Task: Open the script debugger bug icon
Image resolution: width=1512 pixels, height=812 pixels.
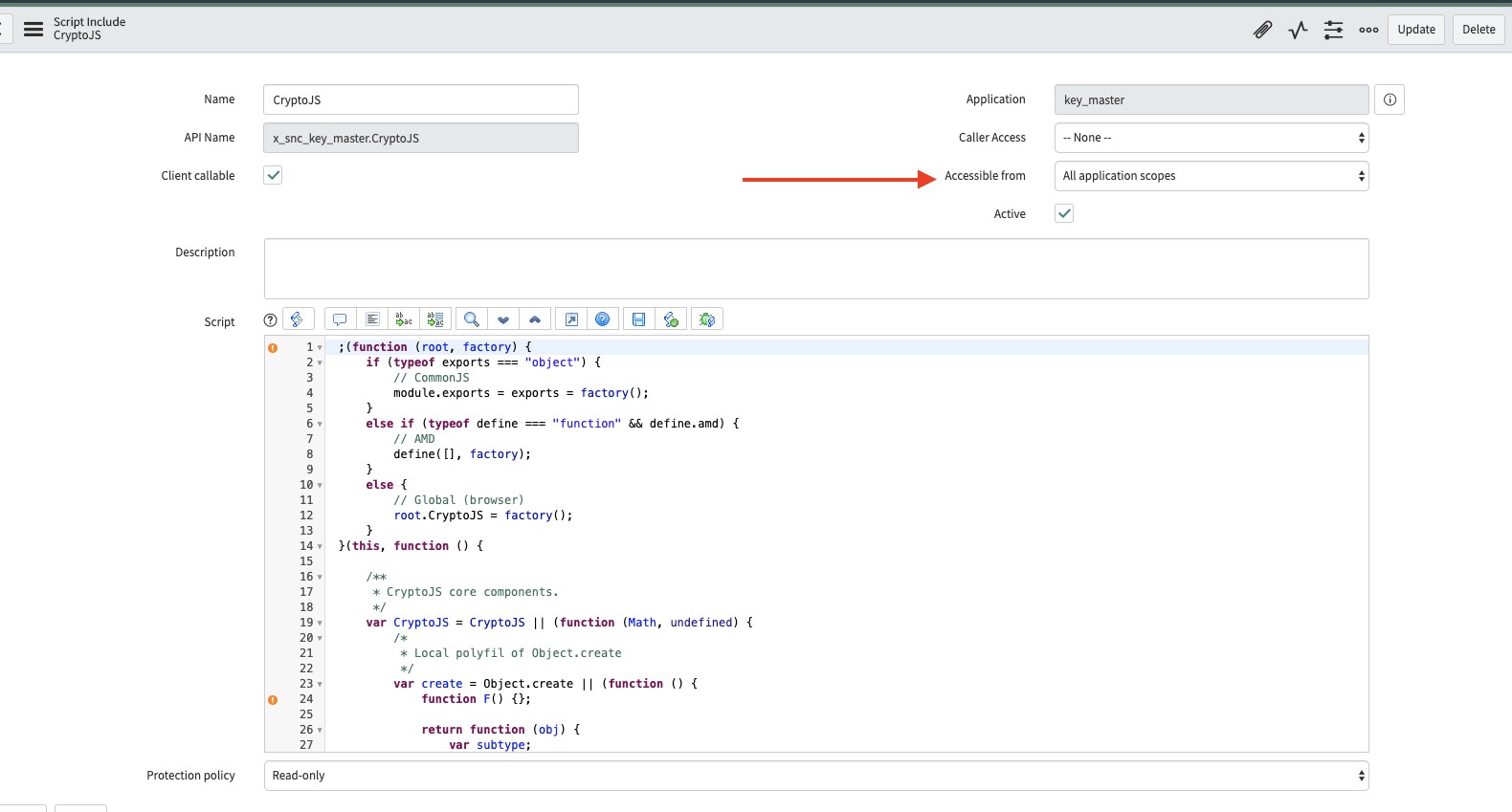Action: pyautogui.click(x=707, y=319)
